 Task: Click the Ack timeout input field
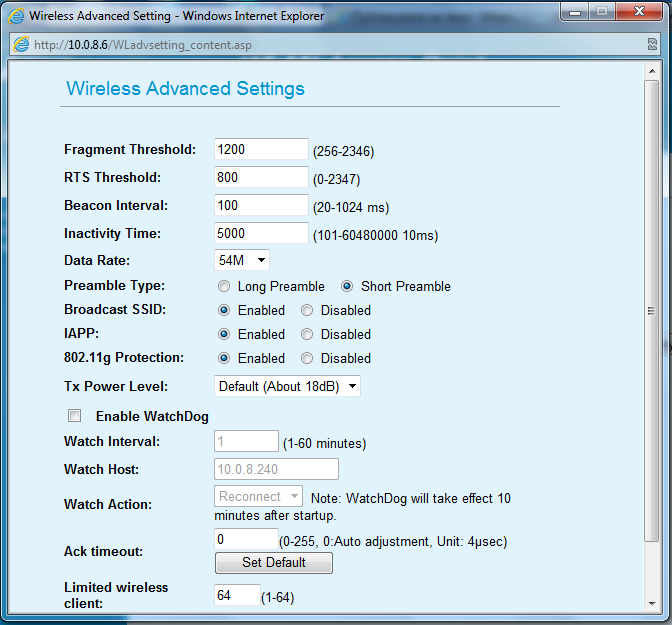tap(245, 539)
